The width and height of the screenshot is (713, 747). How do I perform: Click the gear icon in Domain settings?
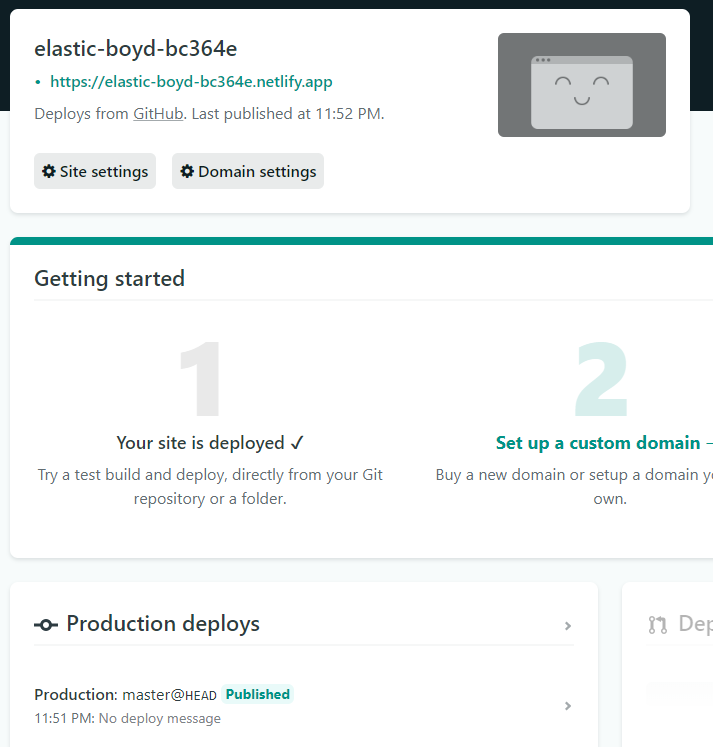pyautogui.click(x=187, y=171)
